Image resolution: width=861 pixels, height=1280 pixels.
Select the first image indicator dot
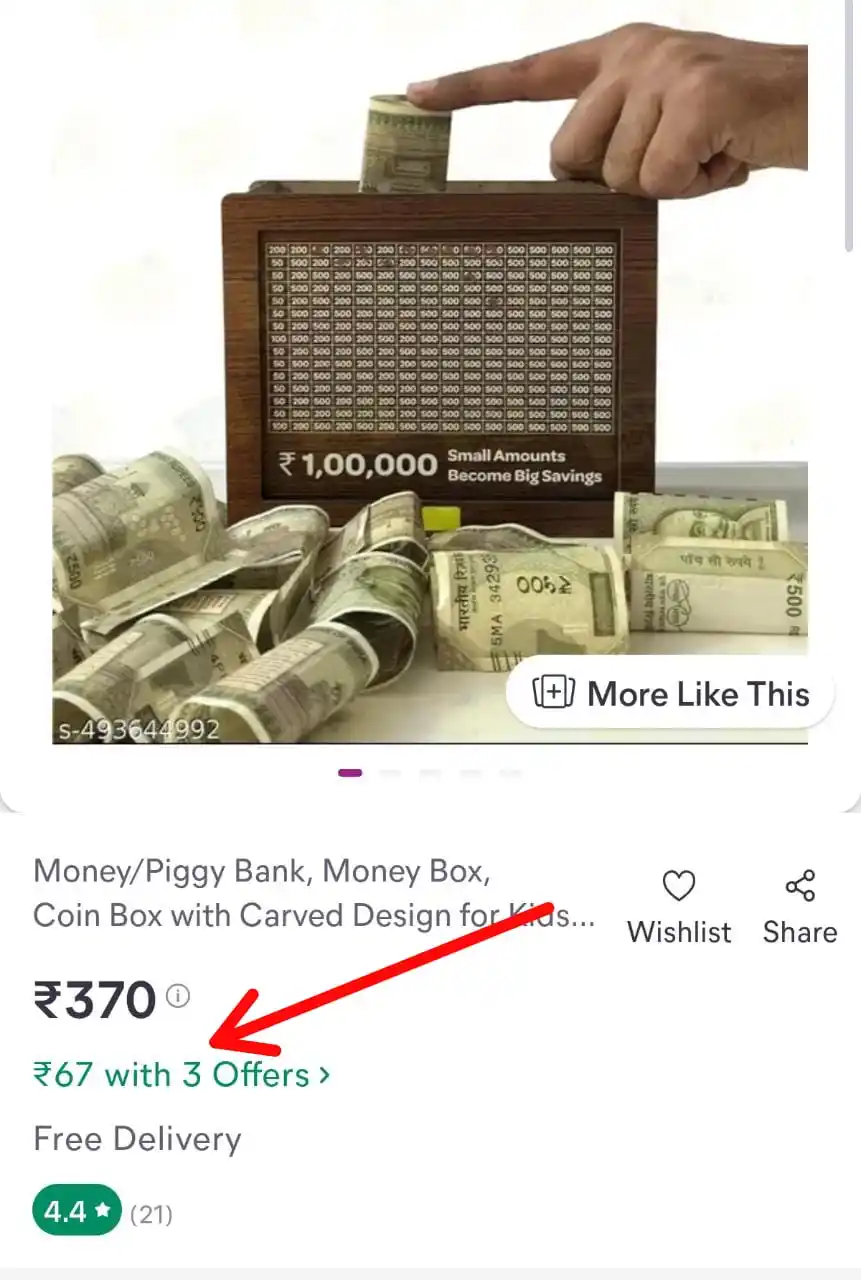click(350, 772)
